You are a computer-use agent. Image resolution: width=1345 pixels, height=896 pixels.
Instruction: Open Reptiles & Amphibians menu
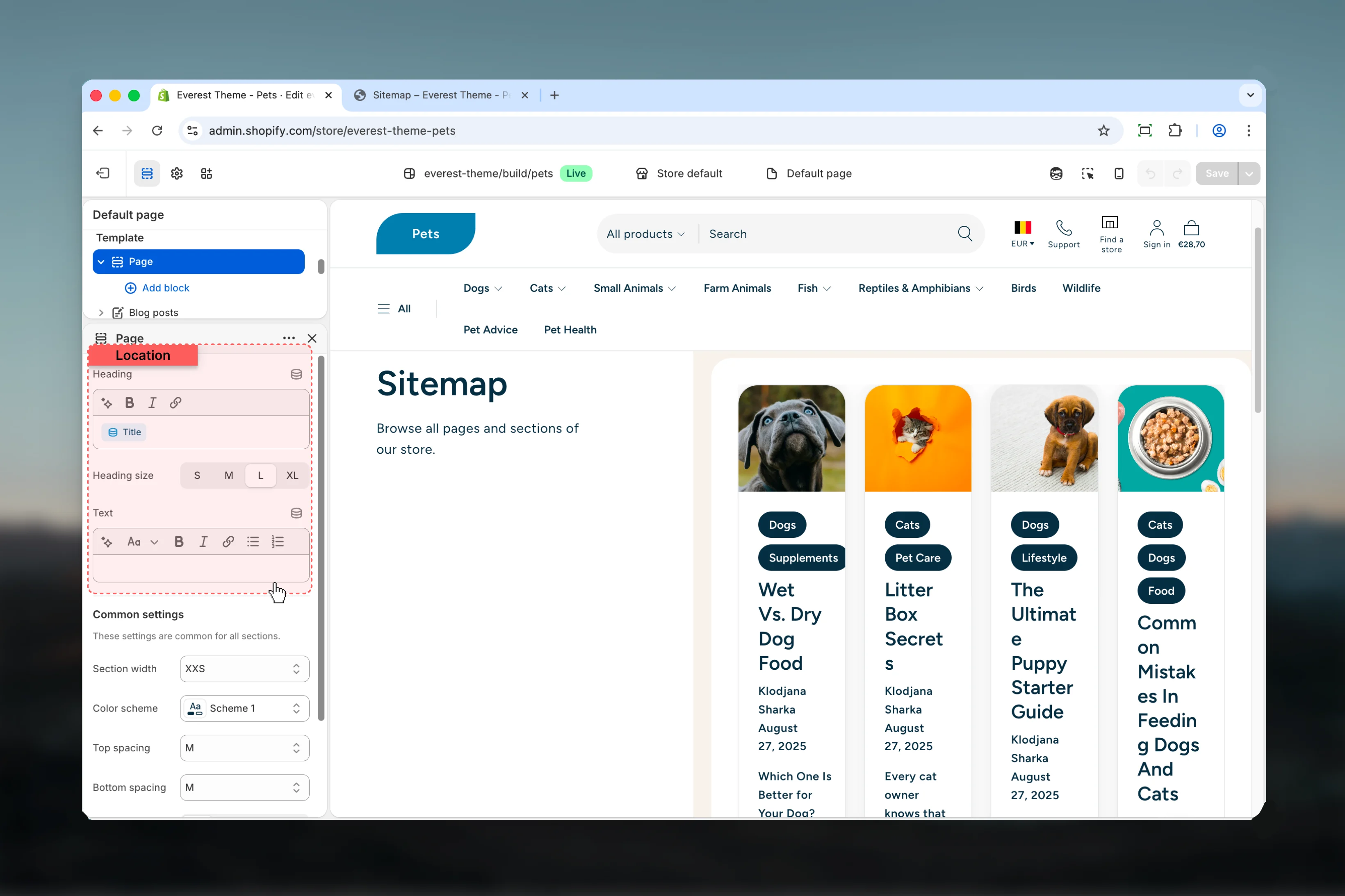pos(920,288)
